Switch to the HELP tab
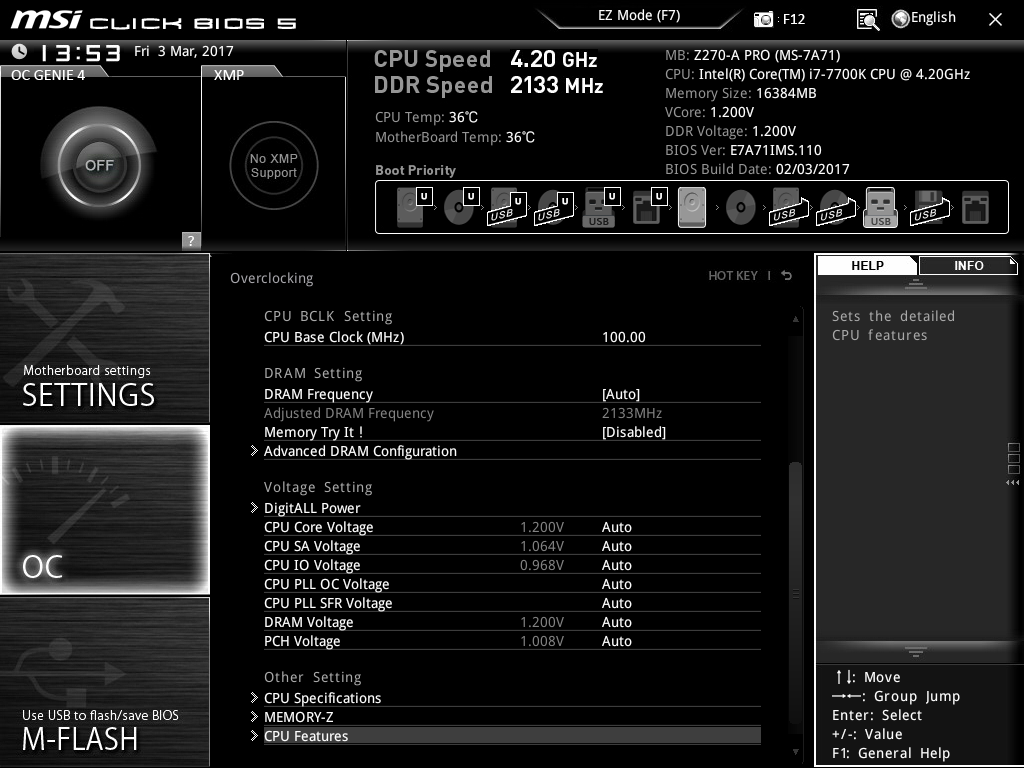 tap(867, 265)
